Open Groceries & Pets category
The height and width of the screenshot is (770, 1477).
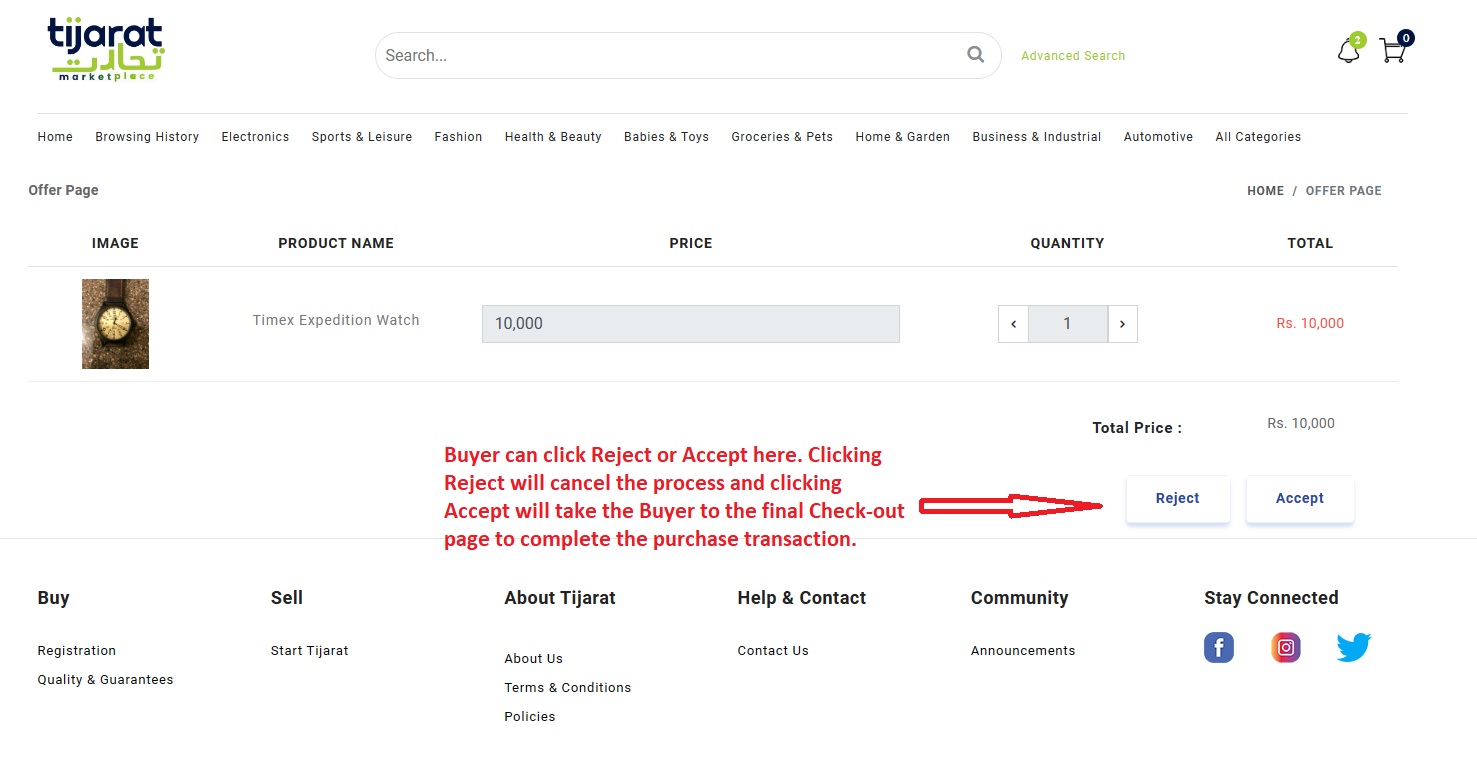(x=782, y=137)
